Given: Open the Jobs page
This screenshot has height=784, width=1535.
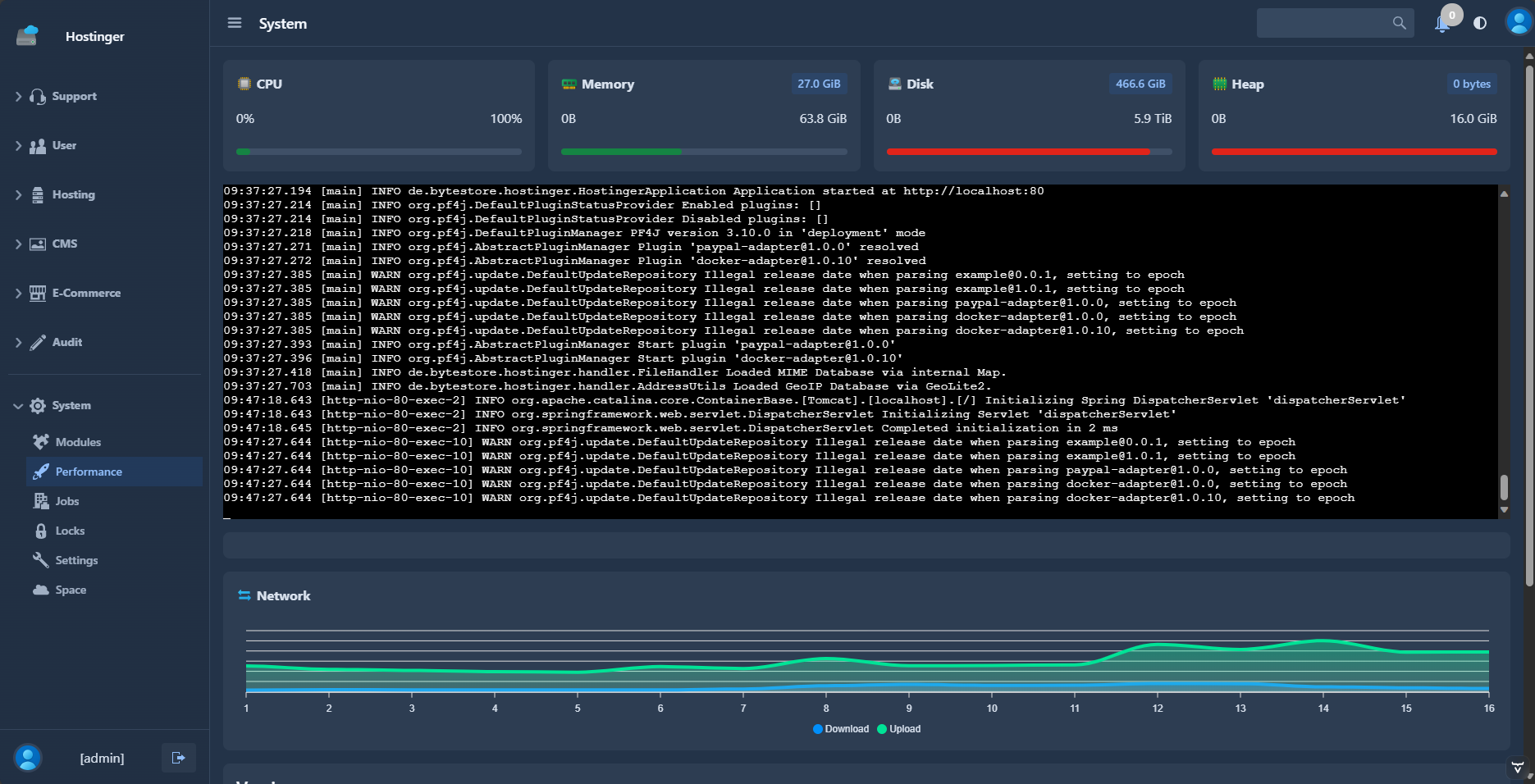Looking at the screenshot, I should click(x=114, y=501).
